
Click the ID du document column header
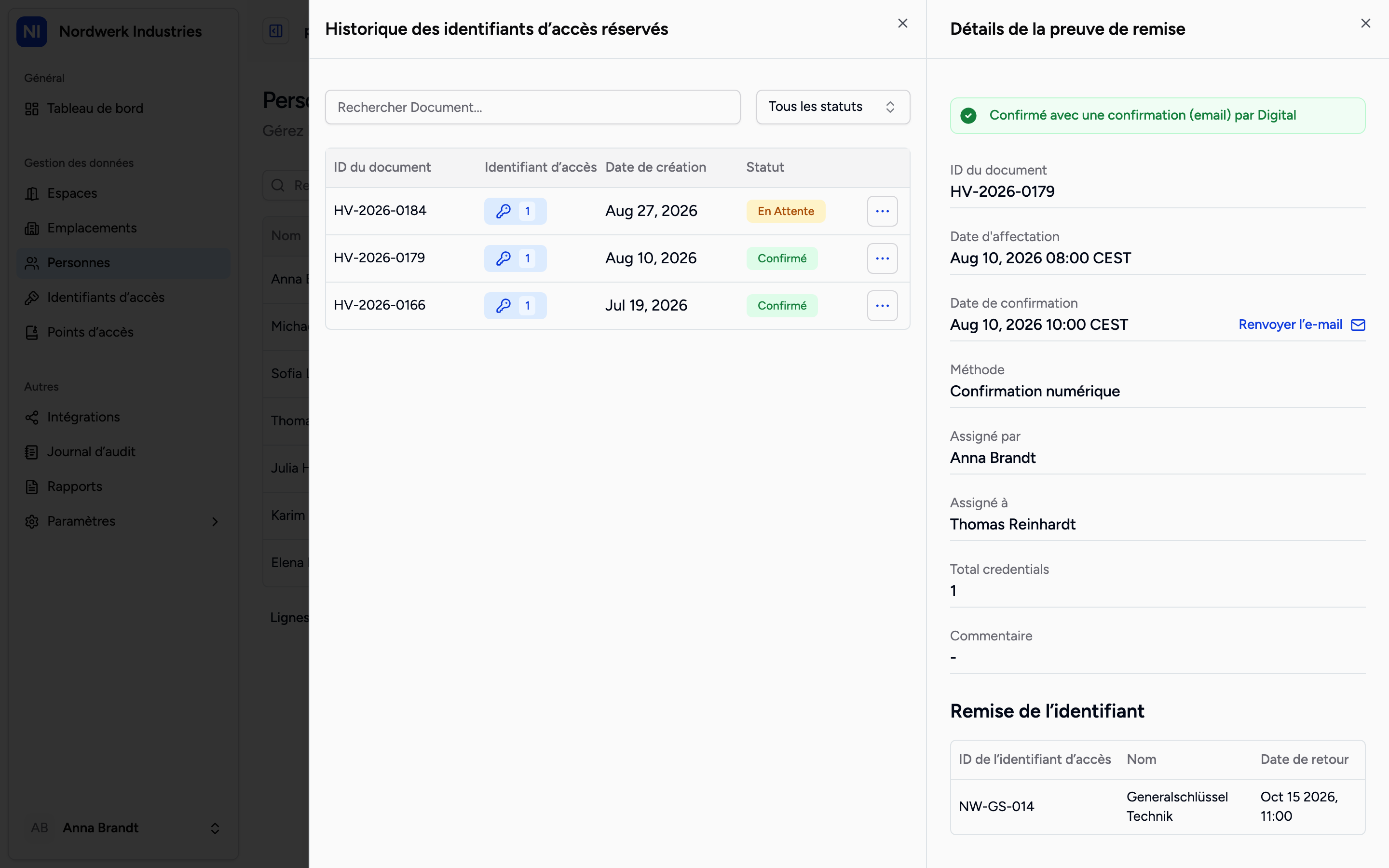click(x=382, y=167)
